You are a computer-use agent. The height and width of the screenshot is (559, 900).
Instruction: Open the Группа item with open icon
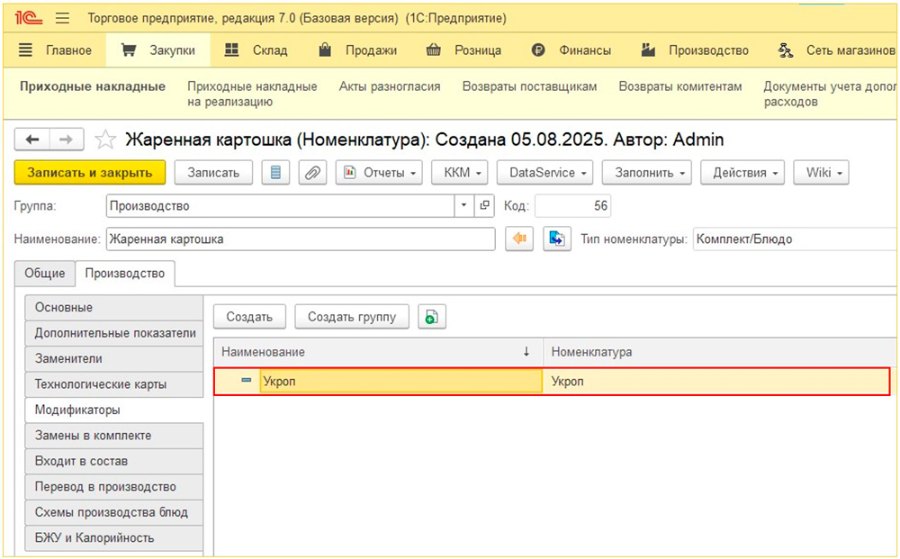484,206
